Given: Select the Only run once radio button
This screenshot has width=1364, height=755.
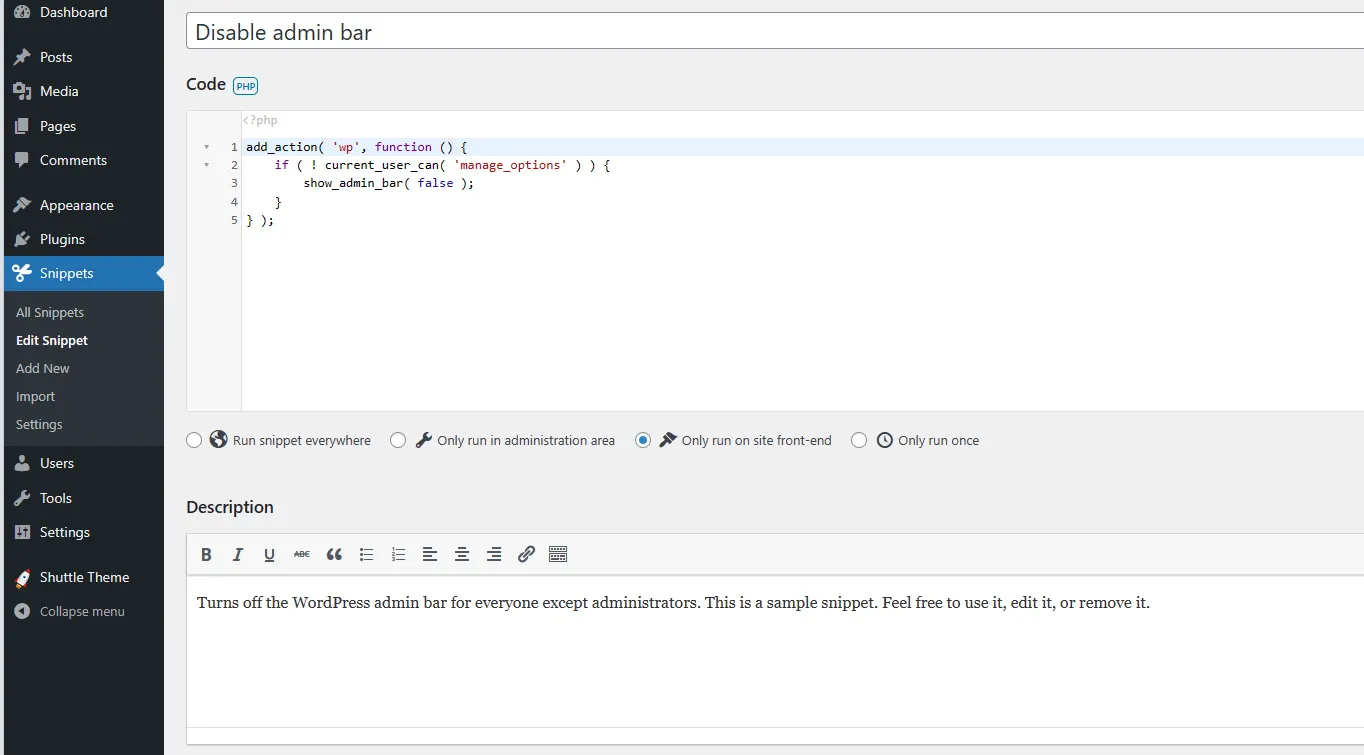Looking at the screenshot, I should pos(858,440).
